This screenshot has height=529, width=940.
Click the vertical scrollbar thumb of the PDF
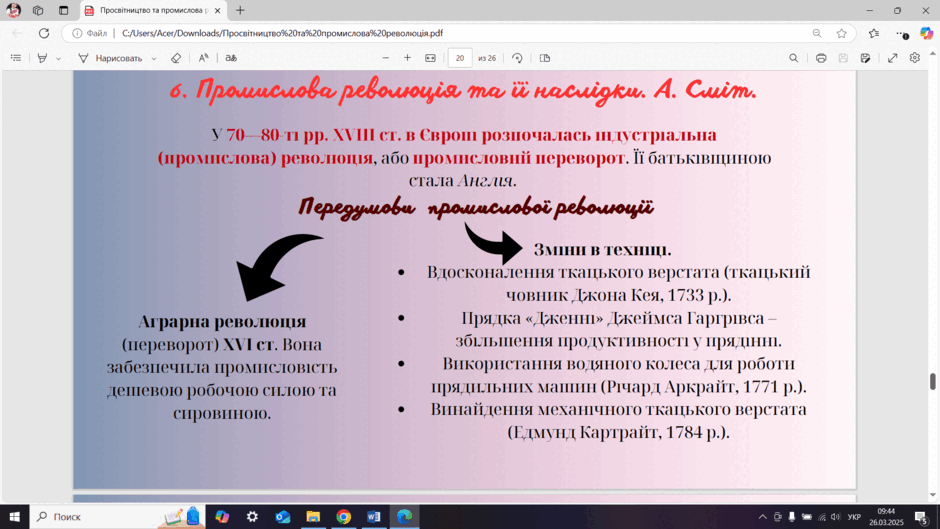tap(933, 381)
